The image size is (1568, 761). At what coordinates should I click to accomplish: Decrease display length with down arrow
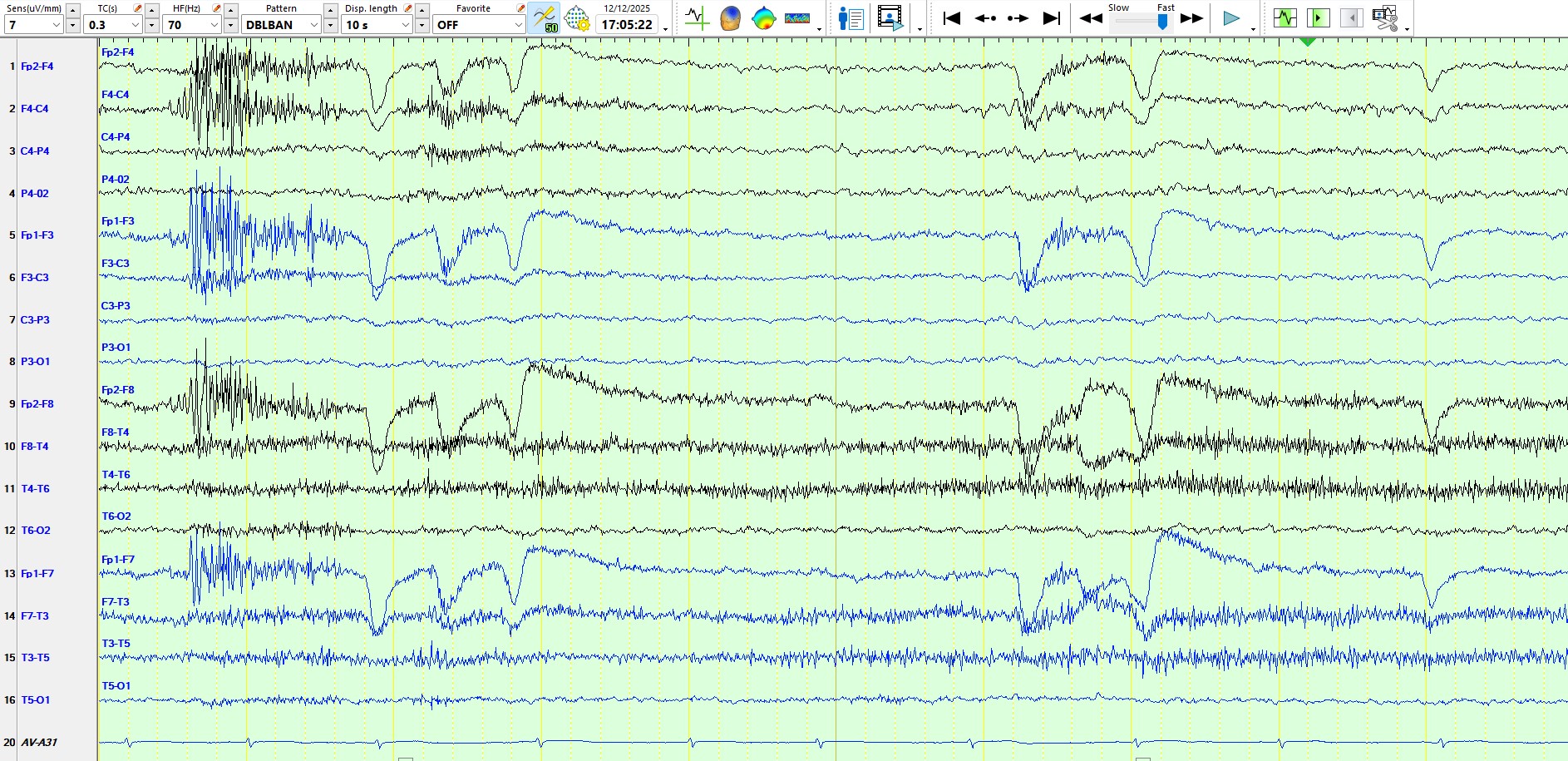pyautogui.click(x=422, y=25)
